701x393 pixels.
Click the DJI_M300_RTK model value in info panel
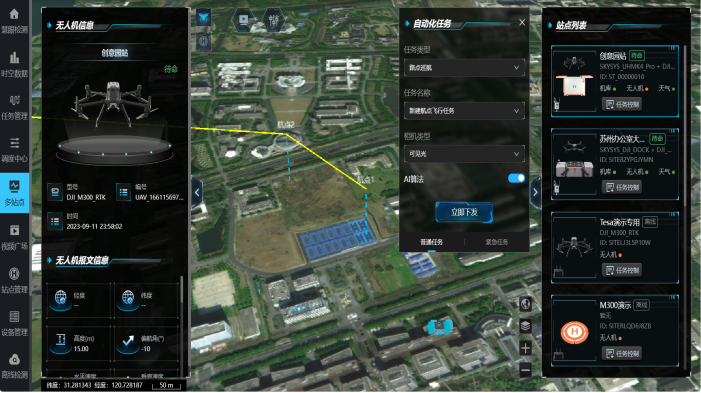click(x=86, y=197)
